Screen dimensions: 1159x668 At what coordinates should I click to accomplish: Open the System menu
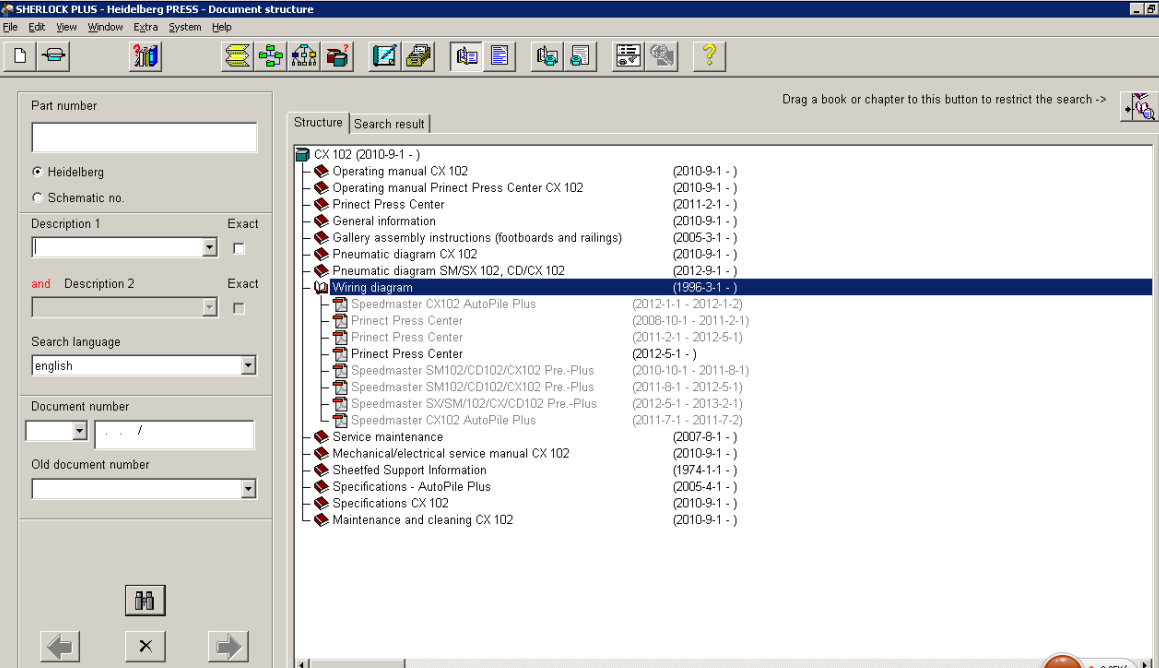coord(185,27)
